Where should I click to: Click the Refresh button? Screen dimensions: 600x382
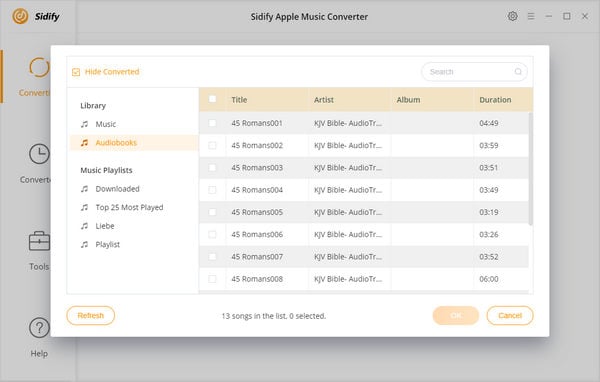[x=91, y=315]
